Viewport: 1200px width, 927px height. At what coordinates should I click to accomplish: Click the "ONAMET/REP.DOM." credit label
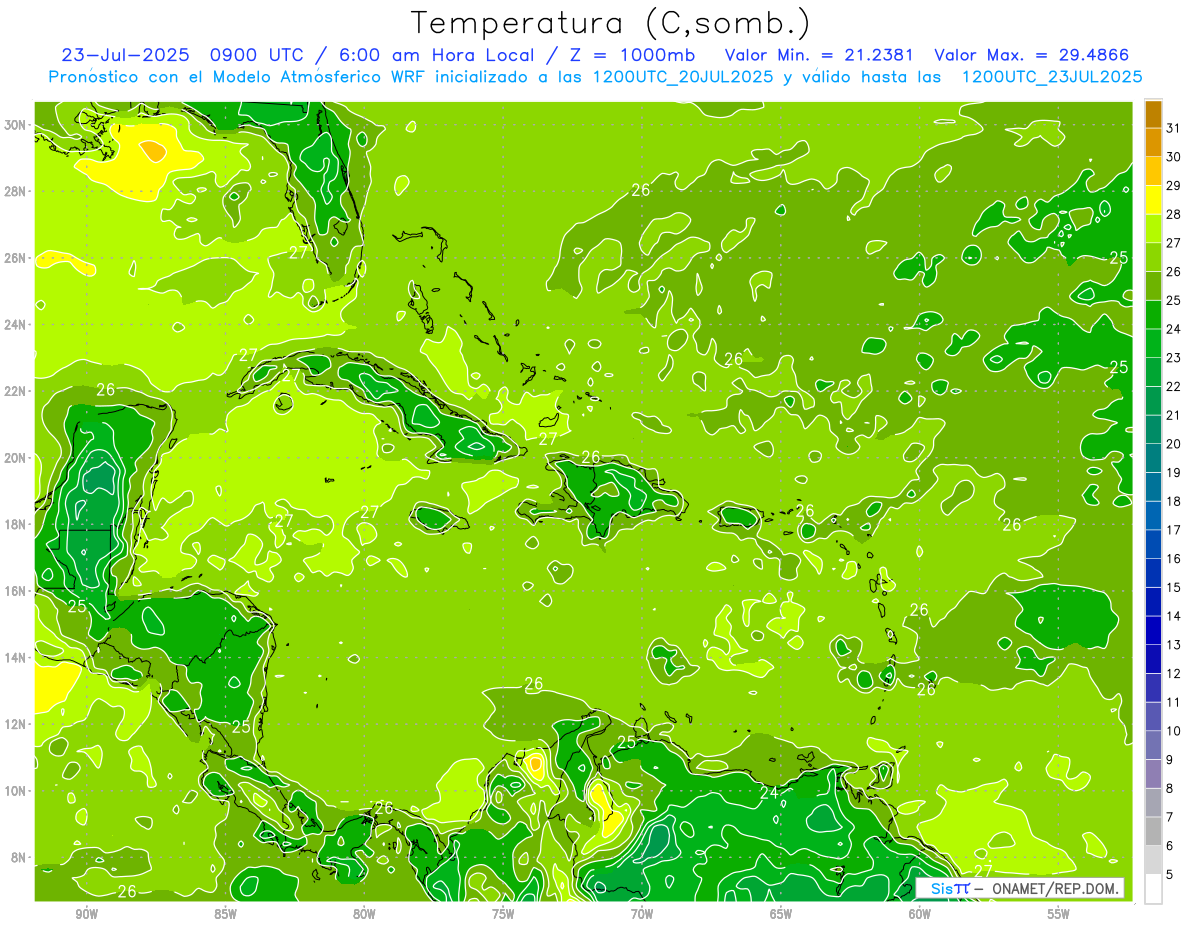(x=1056, y=889)
